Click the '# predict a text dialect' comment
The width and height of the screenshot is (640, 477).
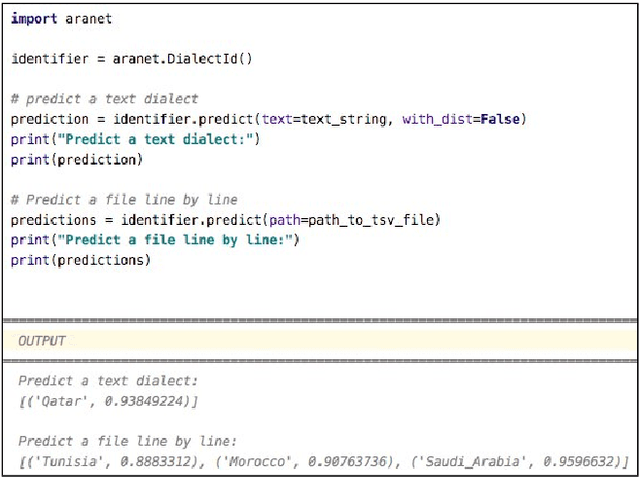pos(104,99)
